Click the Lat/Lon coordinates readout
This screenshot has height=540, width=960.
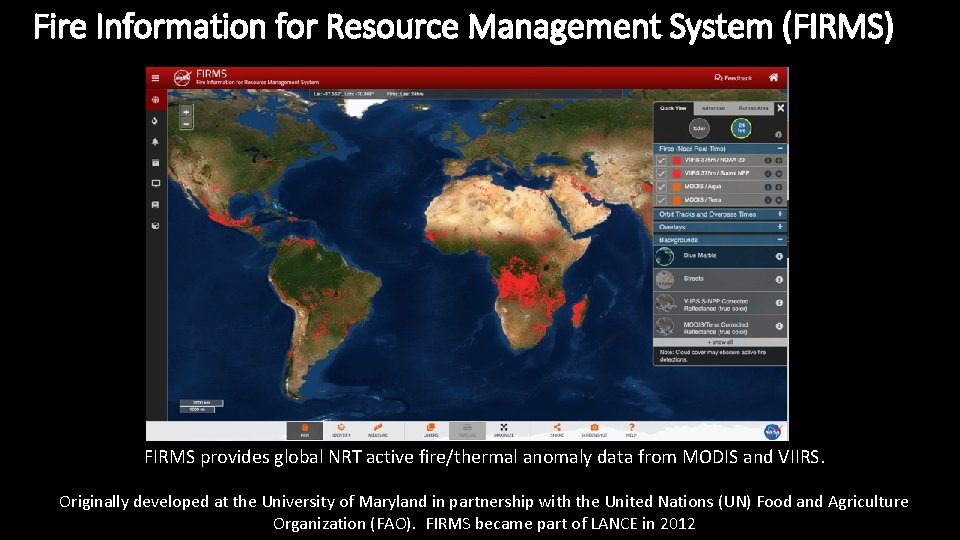click(343, 94)
